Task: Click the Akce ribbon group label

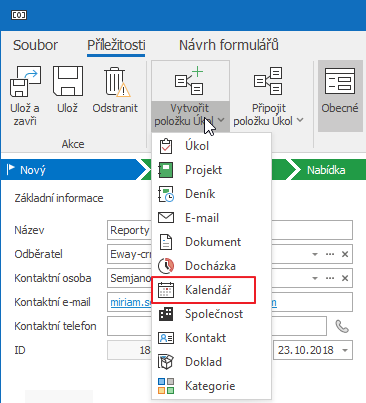Action: coord(73,144)
